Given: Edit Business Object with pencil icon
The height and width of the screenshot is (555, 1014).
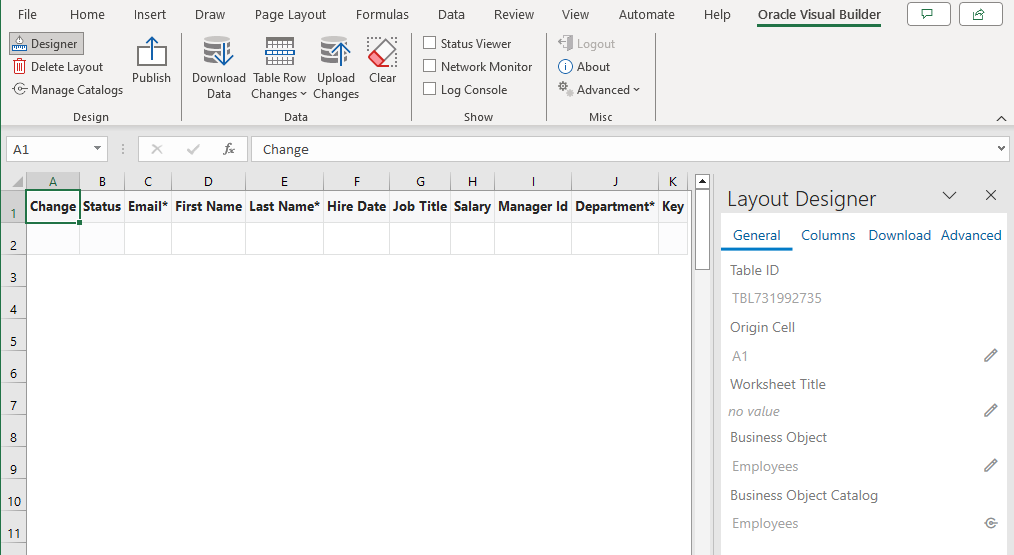Looking at the screenshot, I should pyautogui.click(x=991, y=466).
